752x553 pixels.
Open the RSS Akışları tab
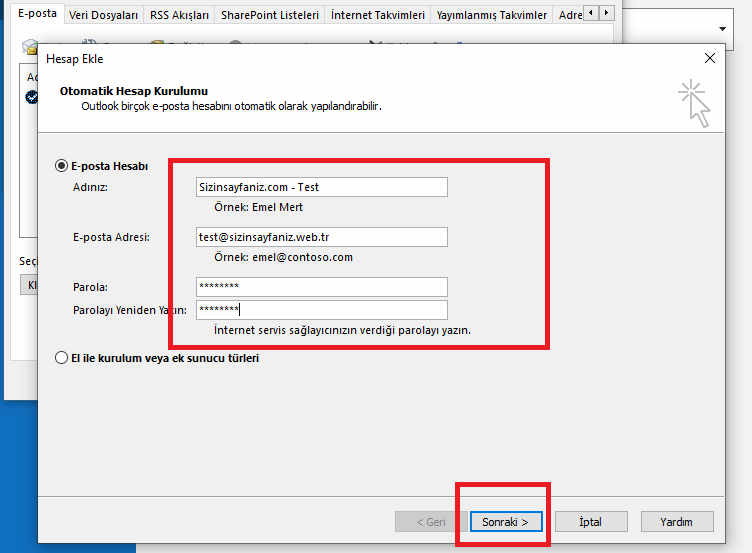[179, 15]
